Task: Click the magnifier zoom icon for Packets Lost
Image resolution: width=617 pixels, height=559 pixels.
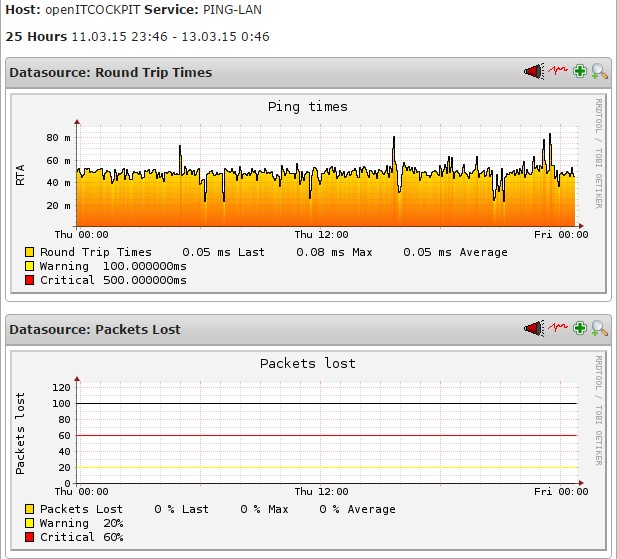Action: tap(600, 328)
